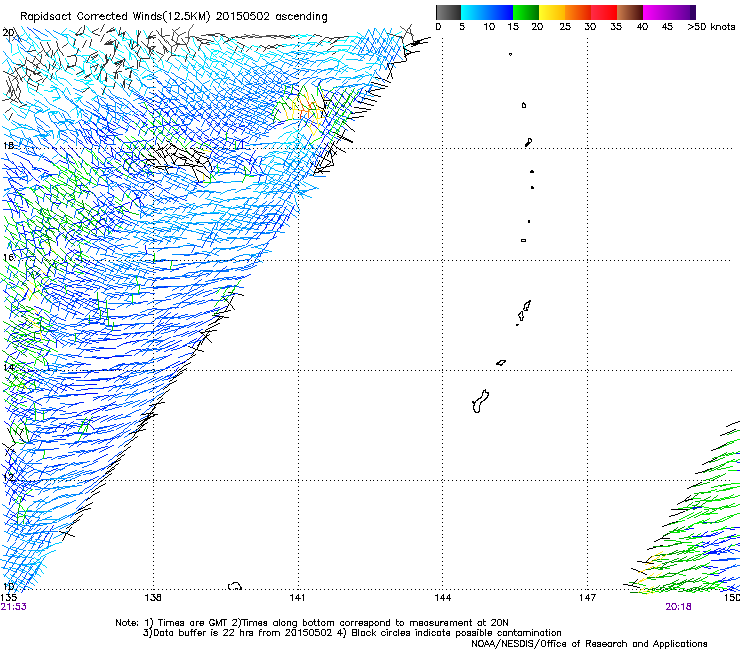
Task: Click the 'NOAA/NESDIS/Office of Research and Applications' credit
Action: click(x=589, y=644)
